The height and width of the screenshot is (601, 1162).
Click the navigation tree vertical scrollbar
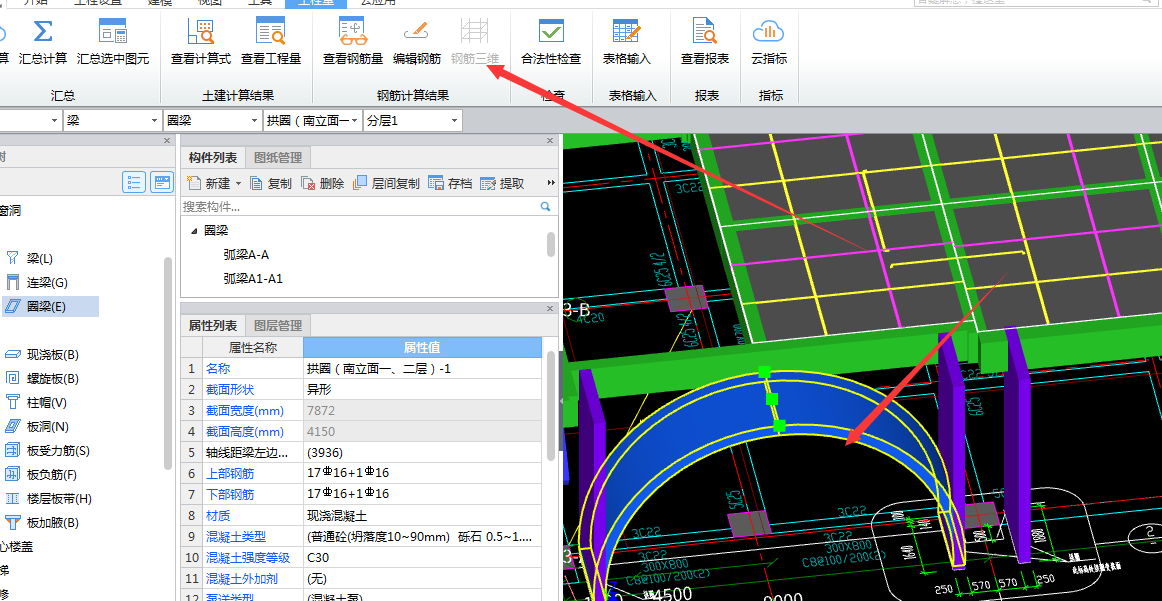click(x=167, y=363)
